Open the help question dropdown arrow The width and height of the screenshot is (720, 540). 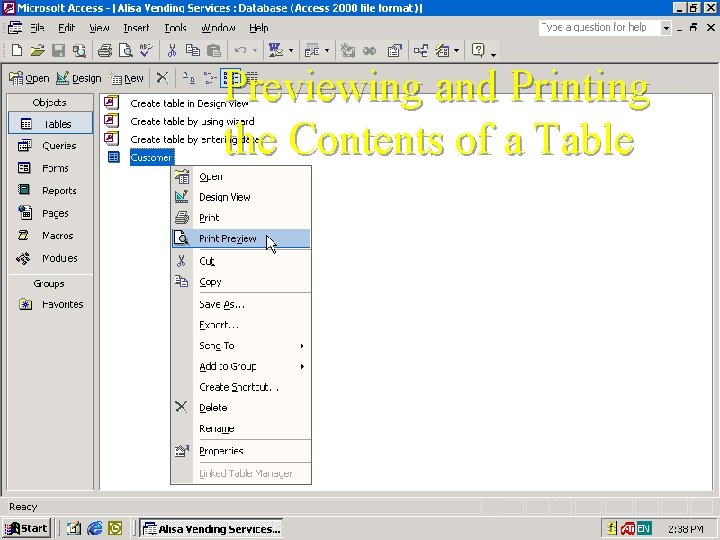point(666,28)
